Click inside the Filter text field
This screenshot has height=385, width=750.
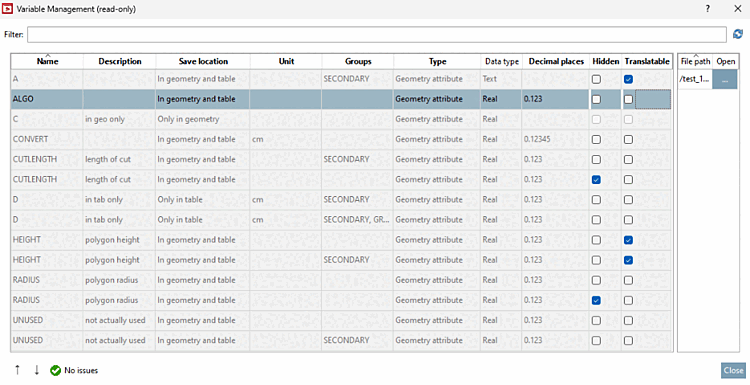[377, 34]
